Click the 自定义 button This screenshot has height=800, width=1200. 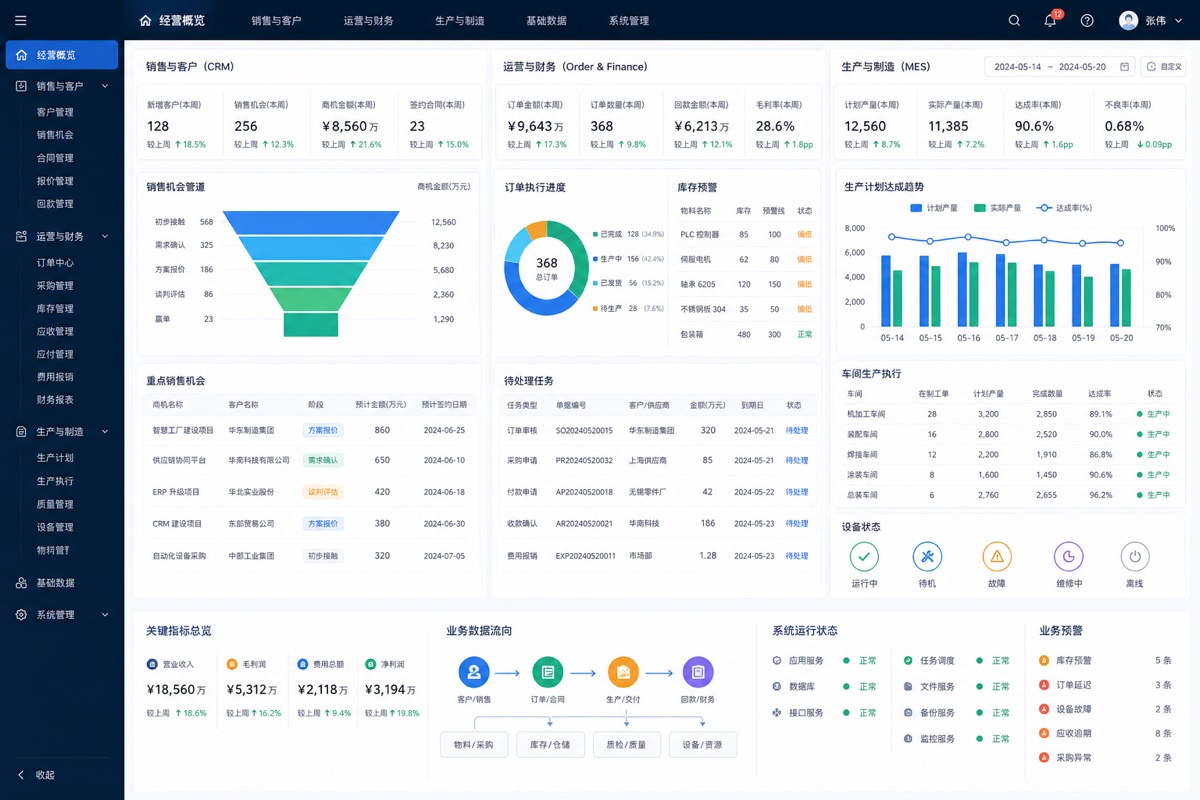coord(1163,67)
